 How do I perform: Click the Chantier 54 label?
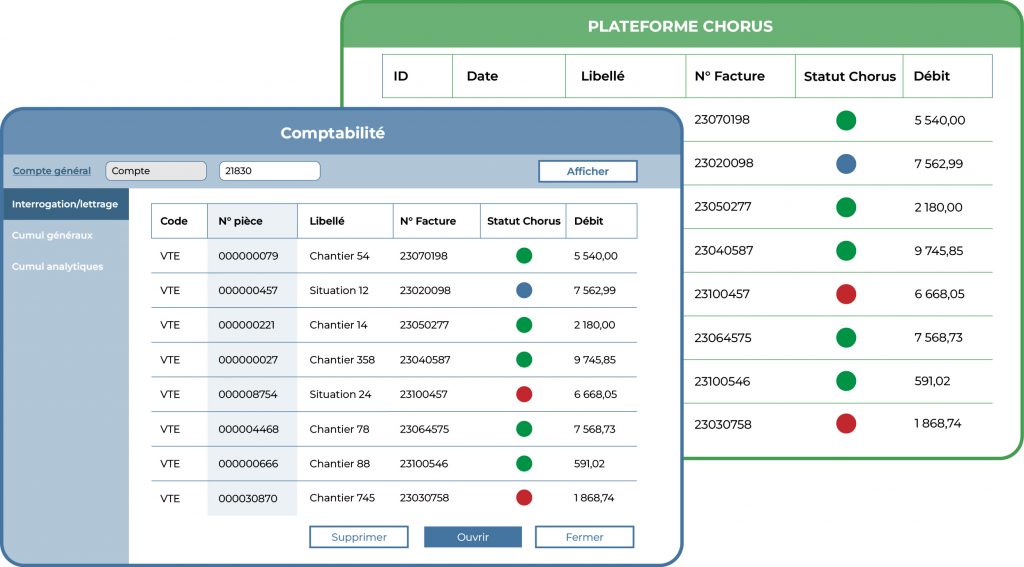point(340,256)
